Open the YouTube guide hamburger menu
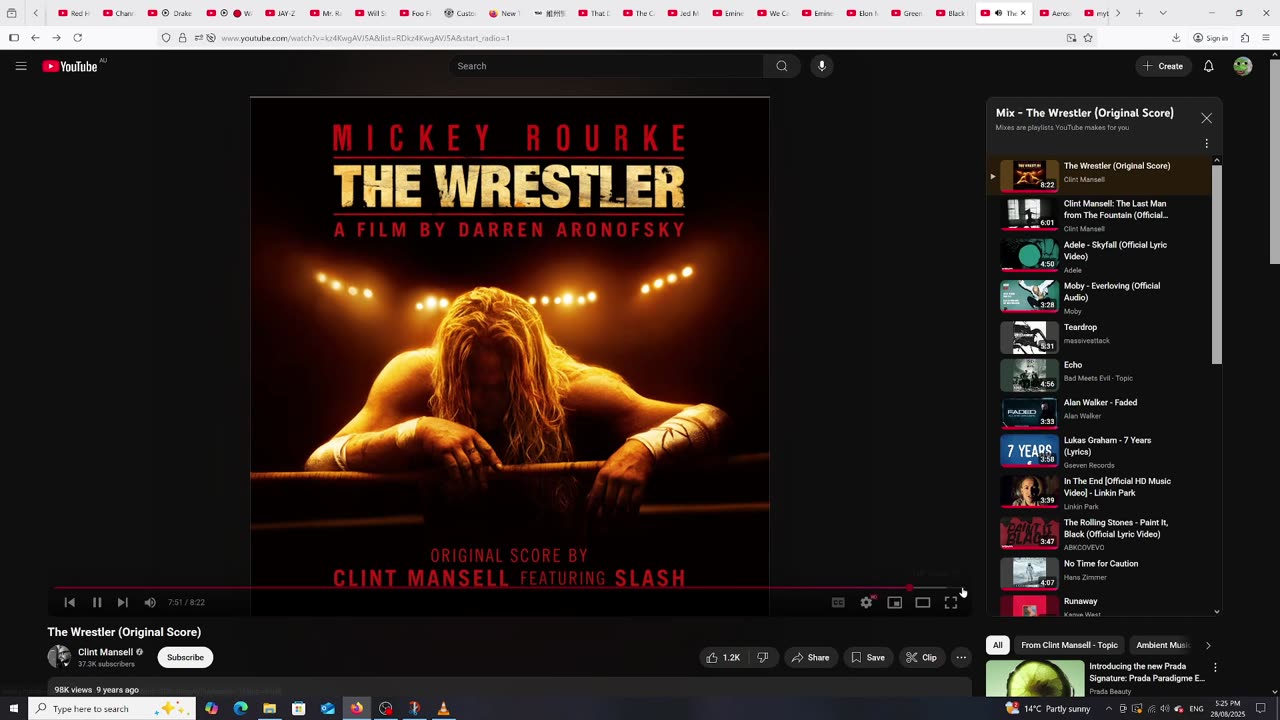Image resolution: width=1280 pixels, height=720 pixels. tap(21, 66)
